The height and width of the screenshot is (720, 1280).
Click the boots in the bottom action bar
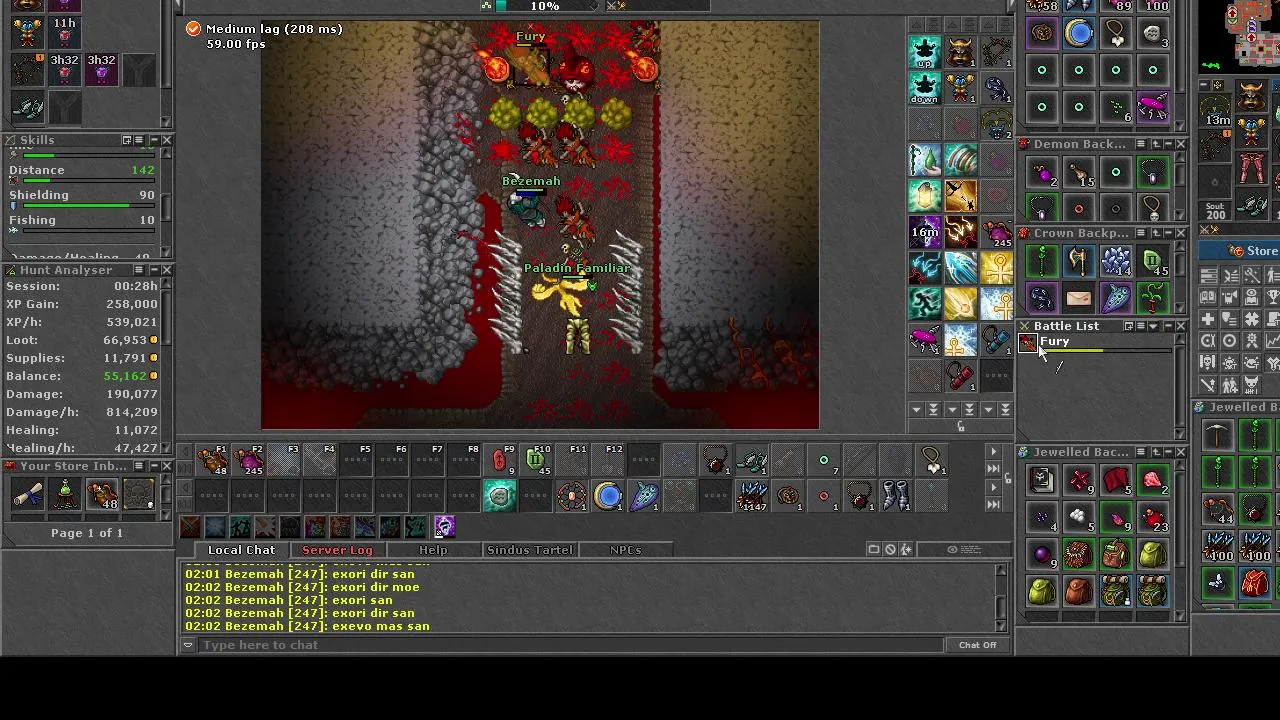point(896,496)
